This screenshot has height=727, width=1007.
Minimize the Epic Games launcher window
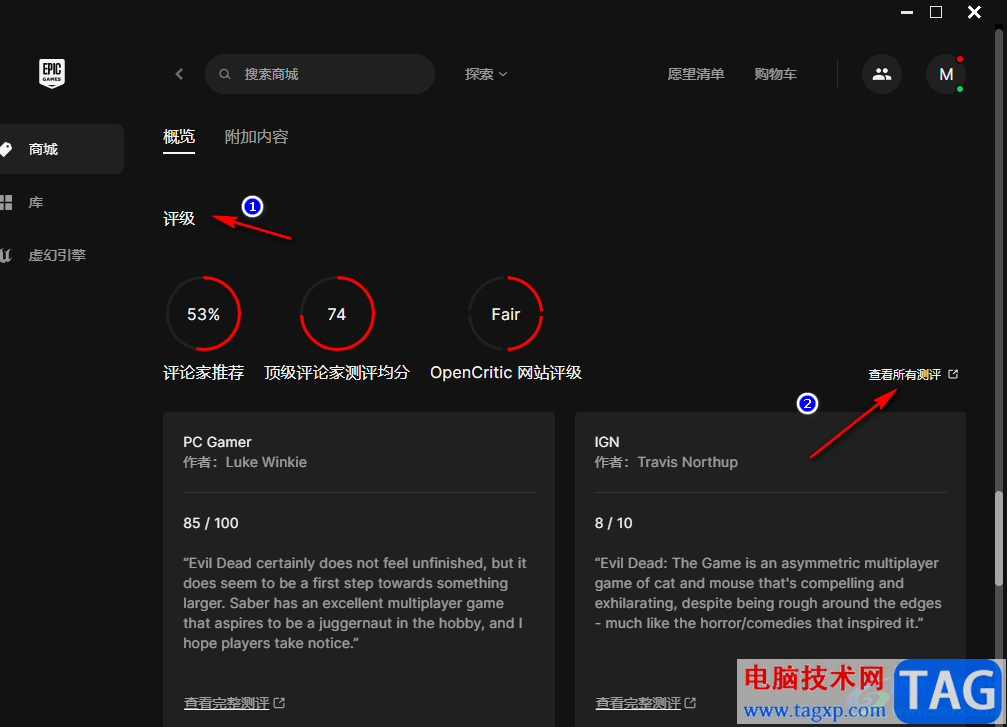point(907,12)
